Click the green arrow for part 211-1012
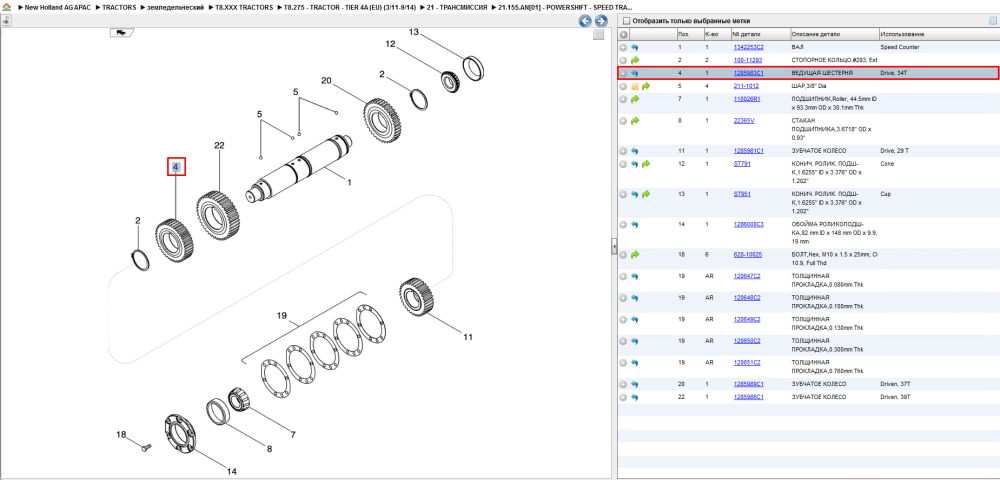The width and height of the screenshot is (1000, 480). (x=645, y=86)
